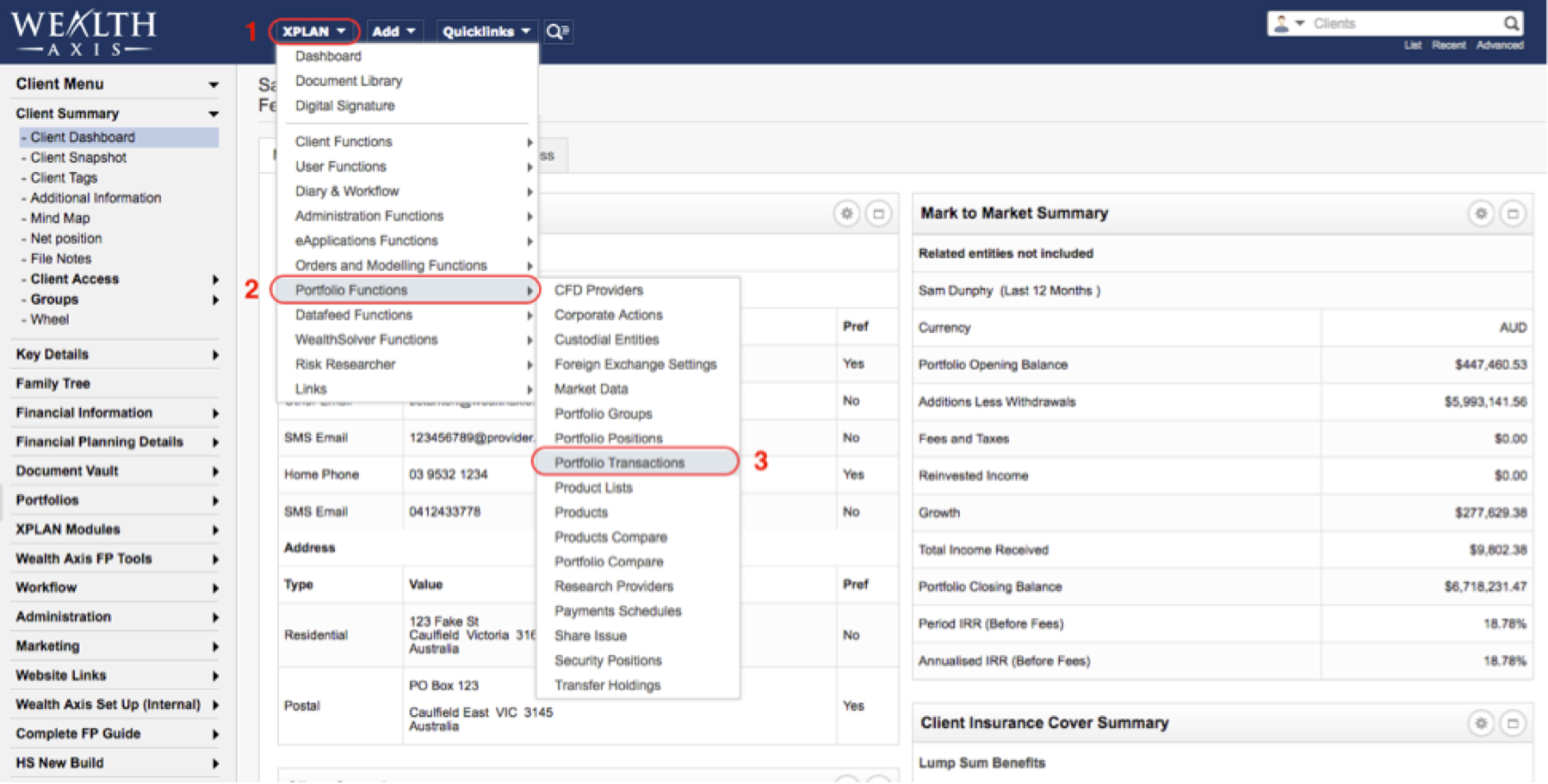Open the Add dropdown menu
This screenshot has height=784, width=1548.
[393, 32]
